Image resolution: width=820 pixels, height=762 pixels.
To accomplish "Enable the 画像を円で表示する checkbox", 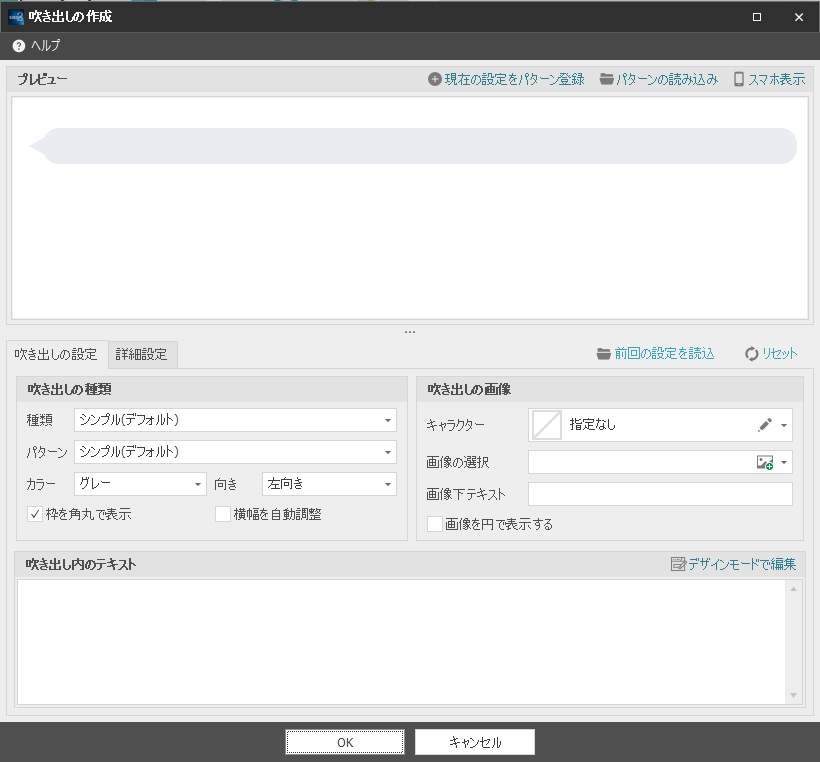I will (435, 524).
